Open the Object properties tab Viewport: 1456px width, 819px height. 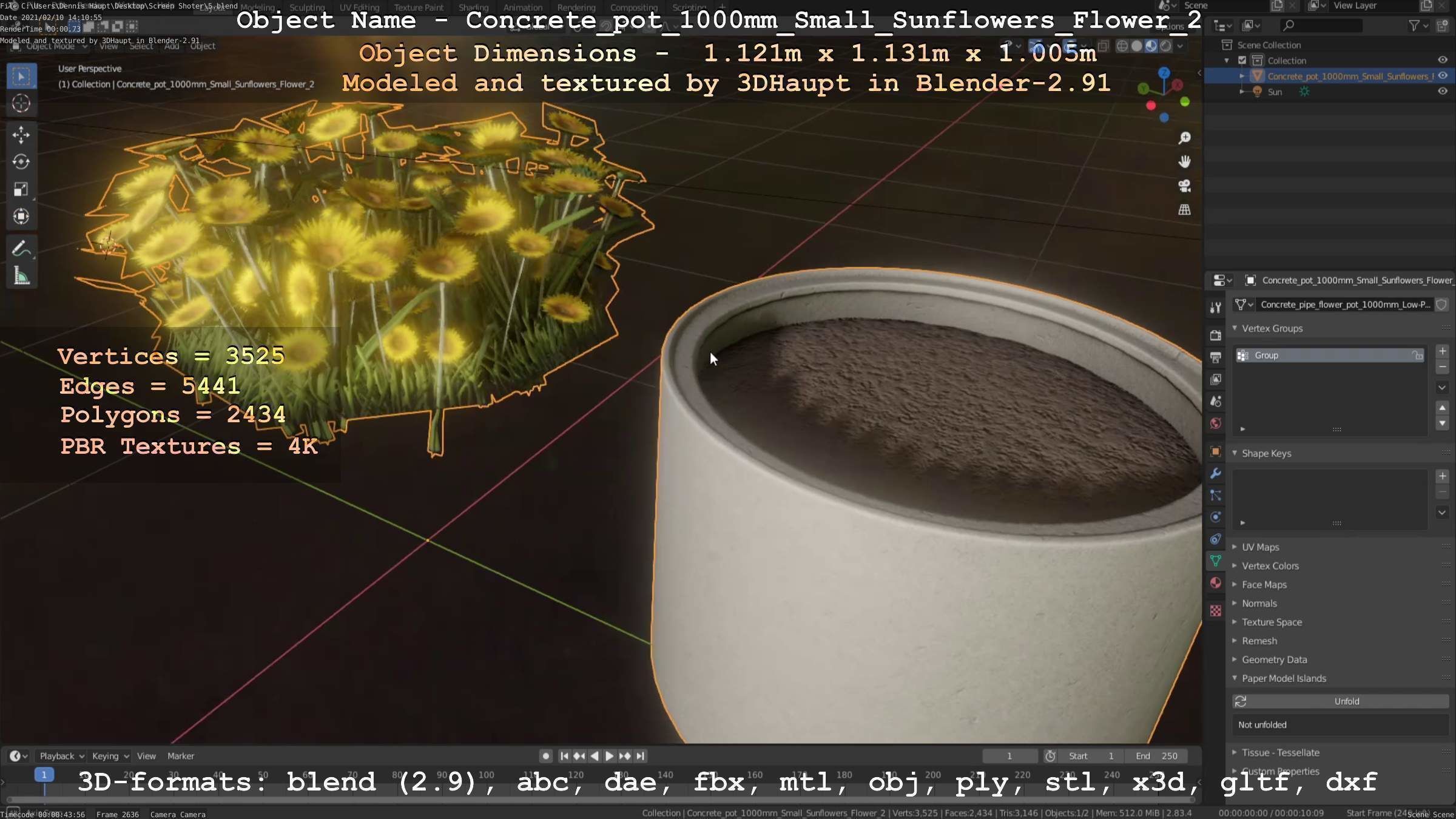point(1215,451)
